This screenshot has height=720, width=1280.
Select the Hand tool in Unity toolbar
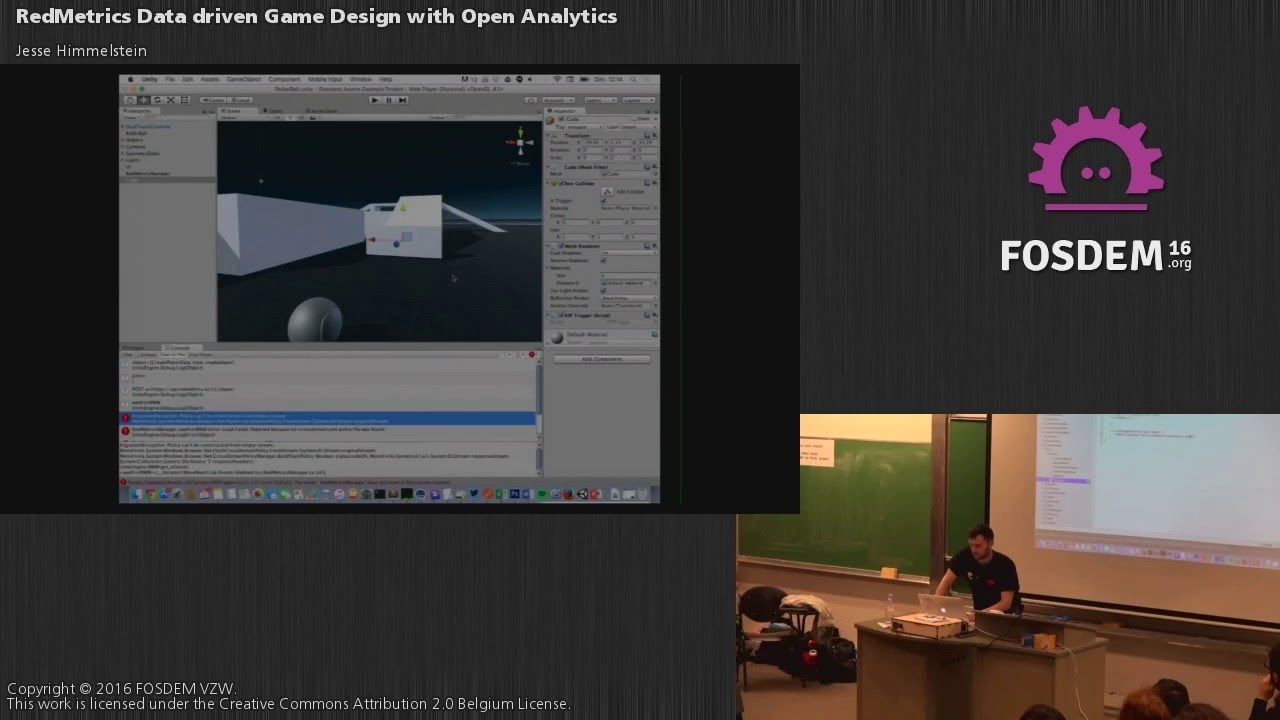pyautogui.click(x=130, y=100)
